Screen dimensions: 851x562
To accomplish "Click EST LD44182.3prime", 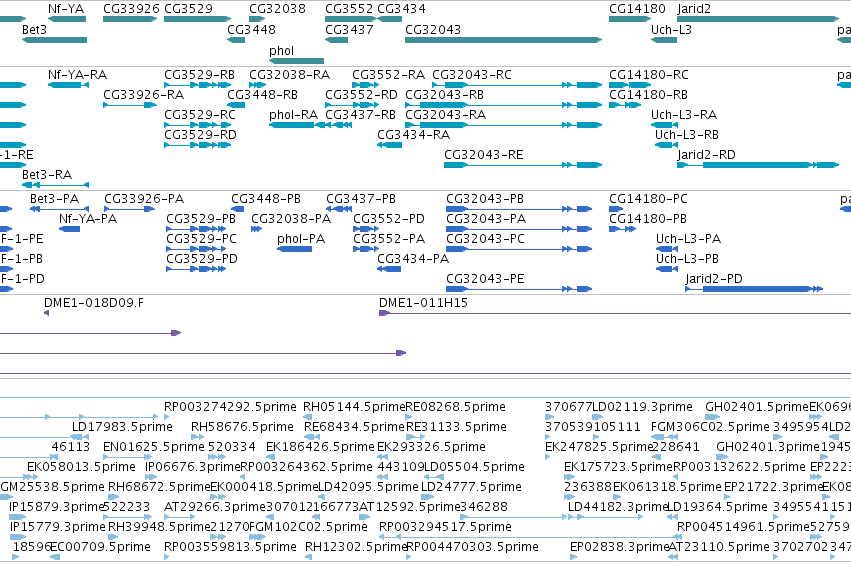I will click(618, 507).
